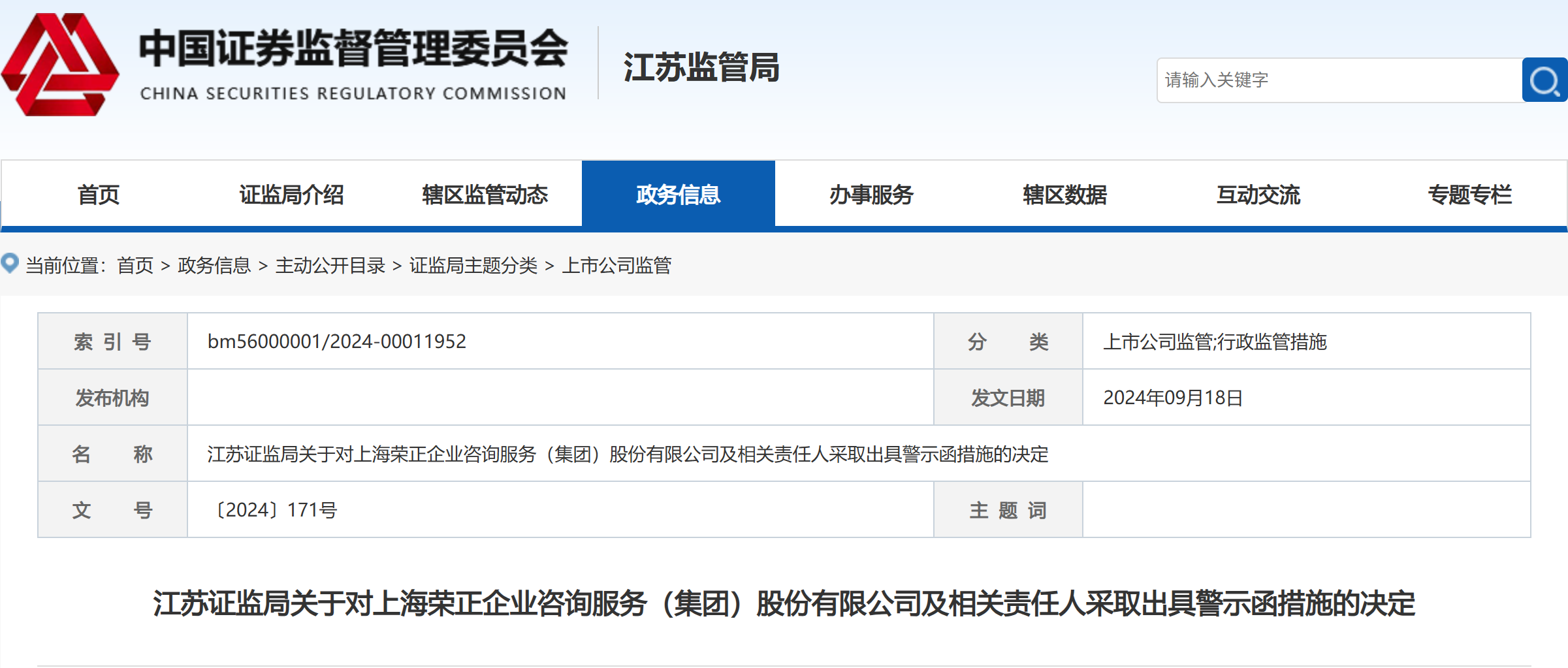This screenshot has width=1568, height=668.
Task: Click the location pin icon in breadcrumb
Action: tap(10, 263)
